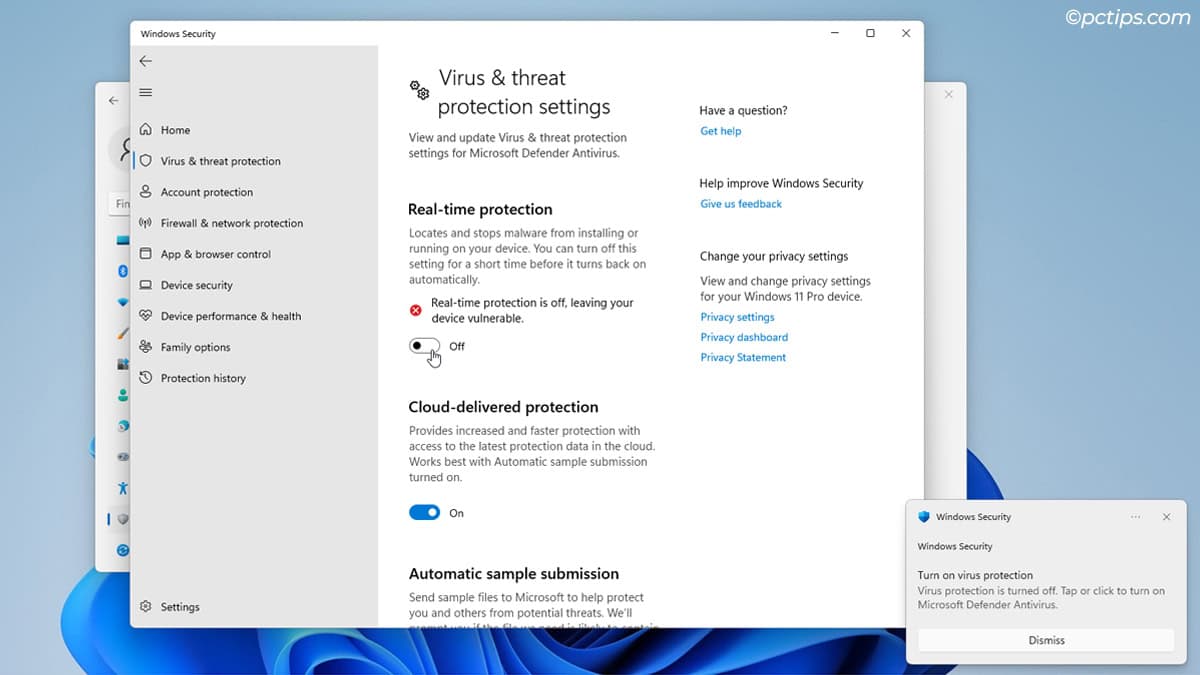This screenshot has width=1200, height=675.
Task: Click the Home icon in sidebar
Action: click(x=146, y=130)
